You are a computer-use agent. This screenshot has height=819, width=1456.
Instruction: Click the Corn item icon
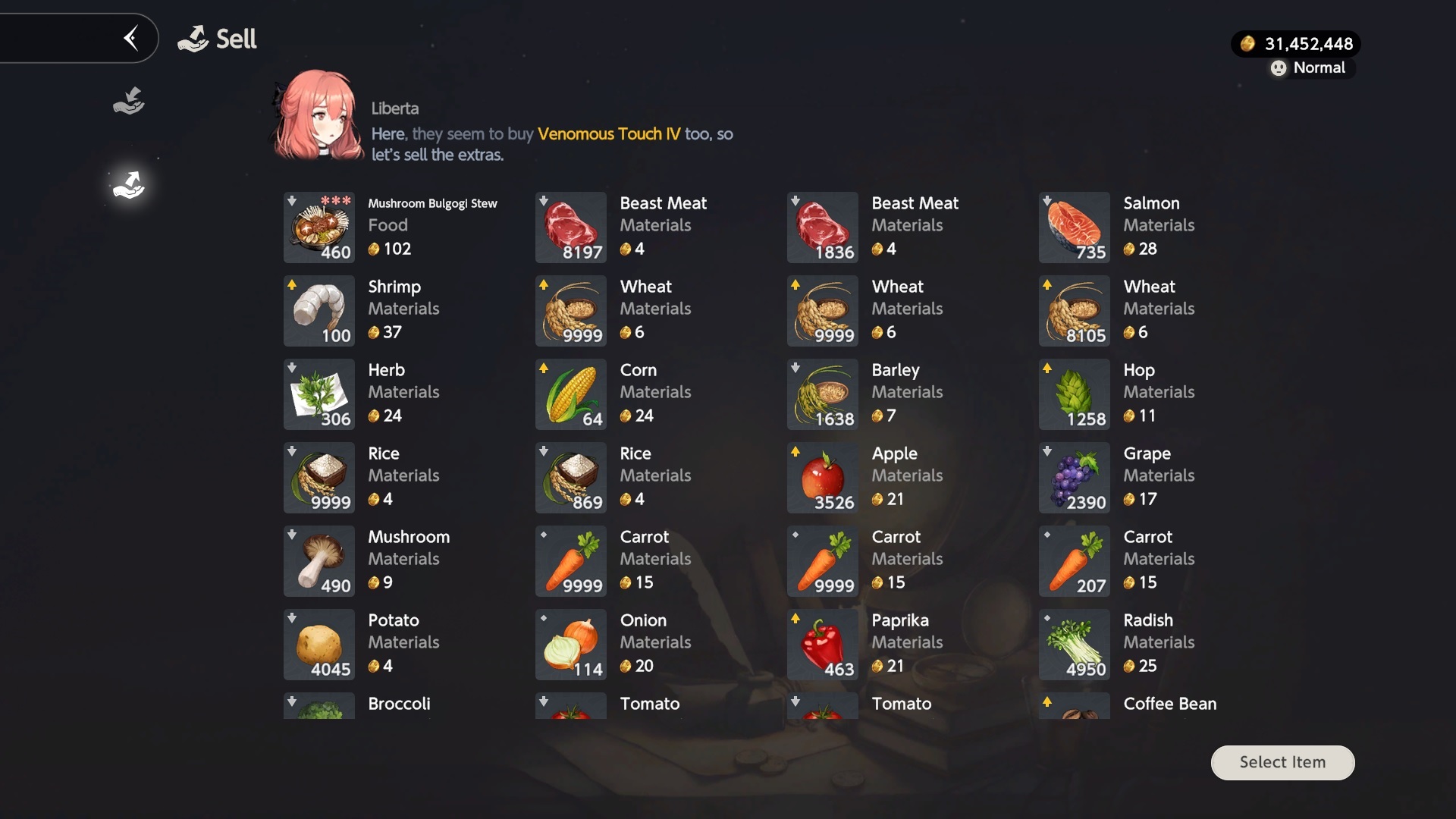click(571, 394)
